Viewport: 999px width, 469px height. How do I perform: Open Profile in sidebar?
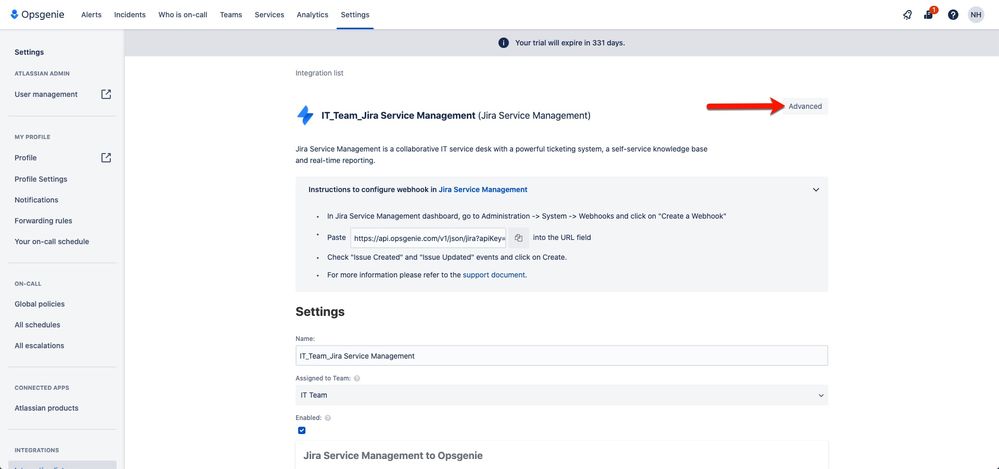25,157
